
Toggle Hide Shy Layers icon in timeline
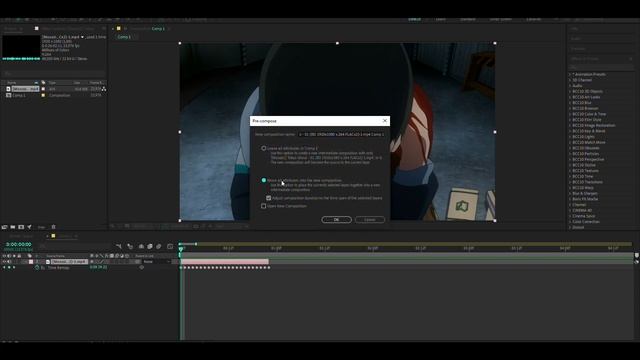tap(141, 247)
